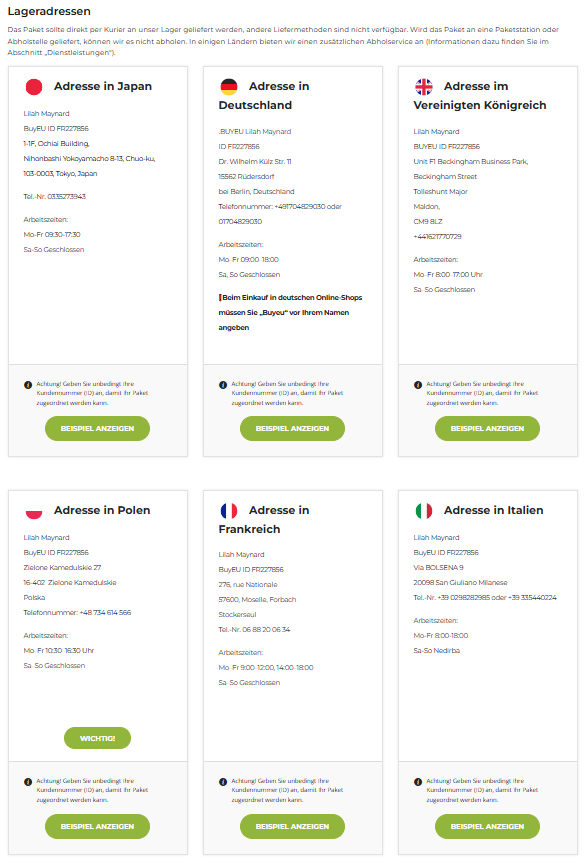Click the Italian flag icon
Image resolution: width=587 pixels, height=864 pixels.
(x=424, y=511)
